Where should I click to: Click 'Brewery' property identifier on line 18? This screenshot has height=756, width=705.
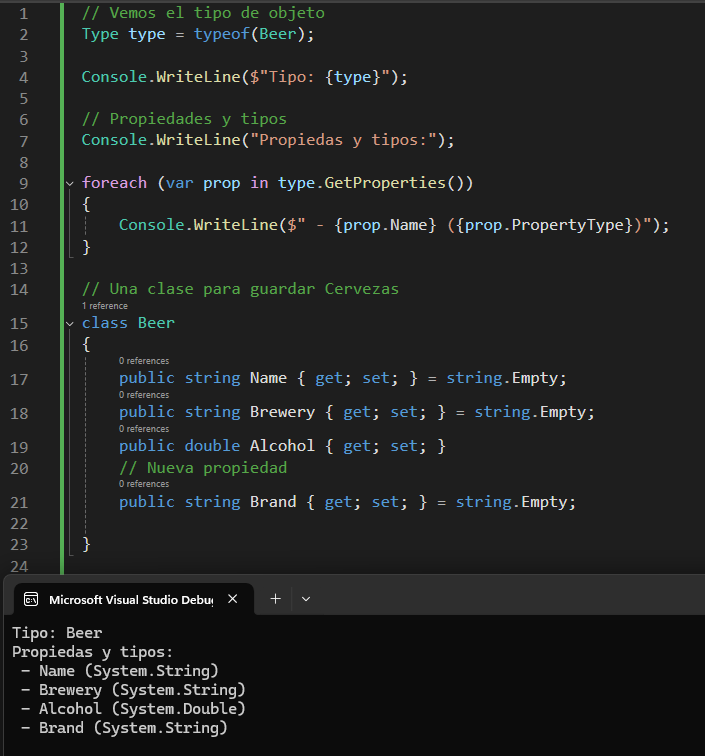point(282,412)
